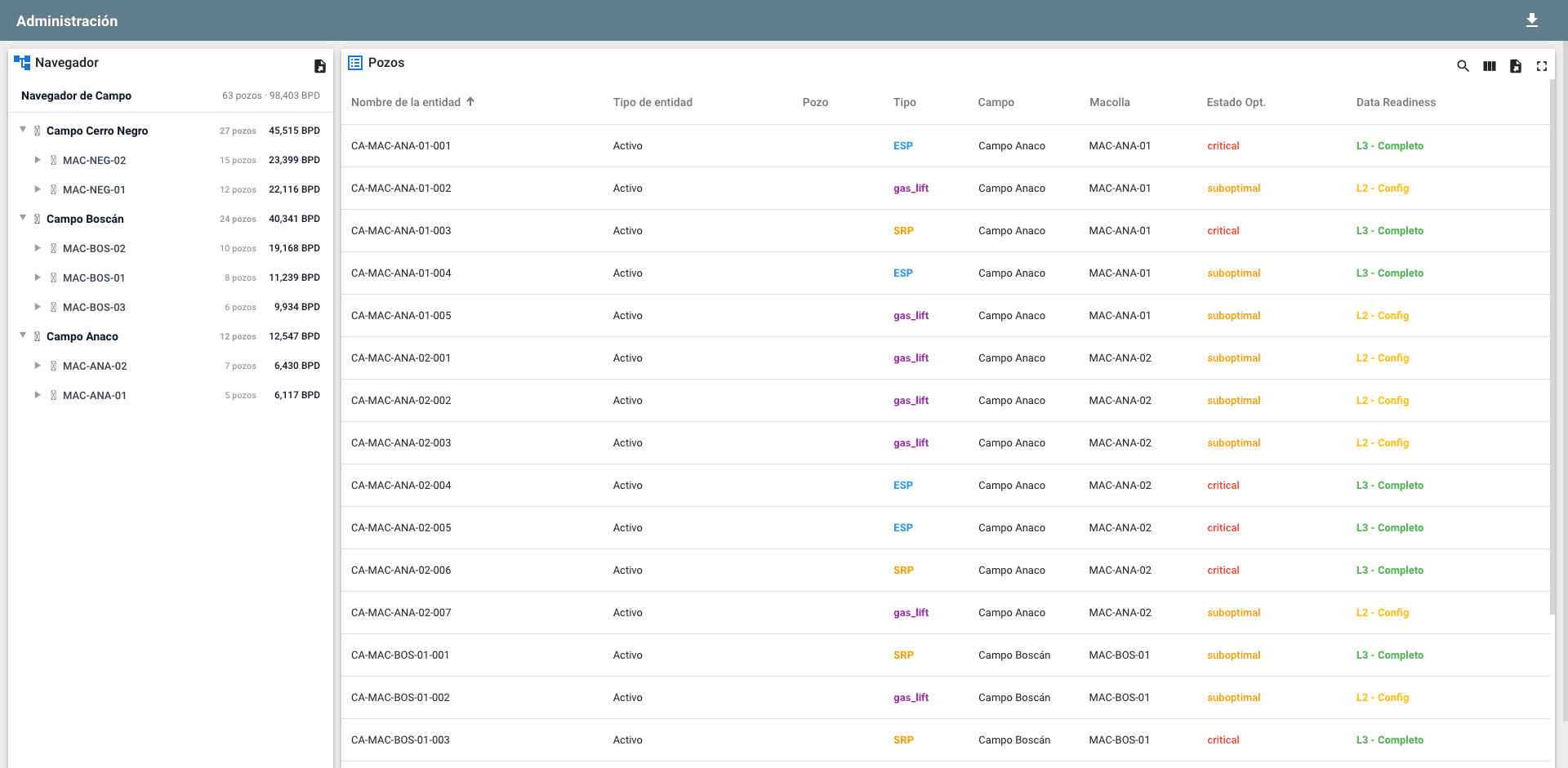Sort by Nombre de la entidad column
Image resolution: width=1568 pixels, height=768 pixels.
pos(406,102)
